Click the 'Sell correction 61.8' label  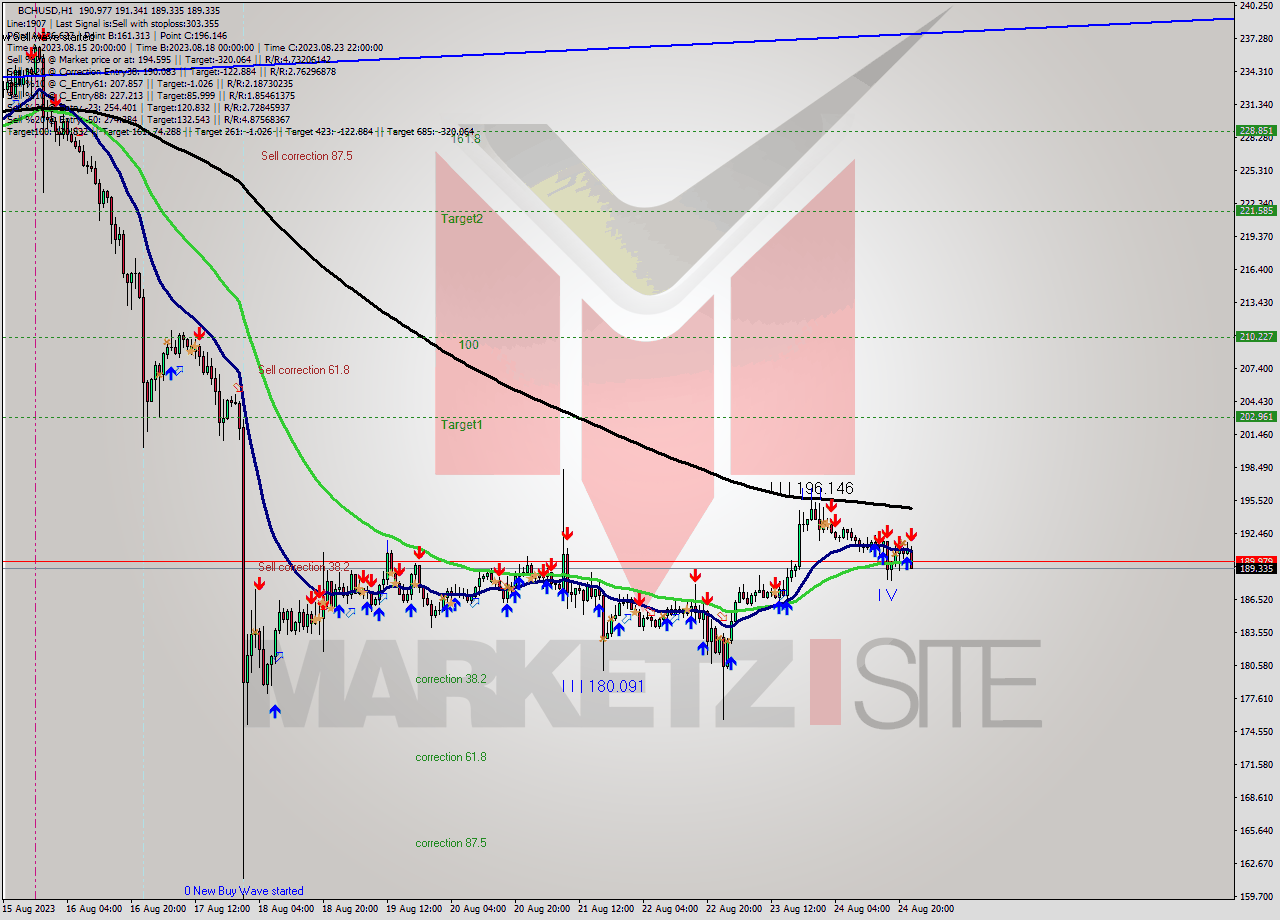pos(304,370)
